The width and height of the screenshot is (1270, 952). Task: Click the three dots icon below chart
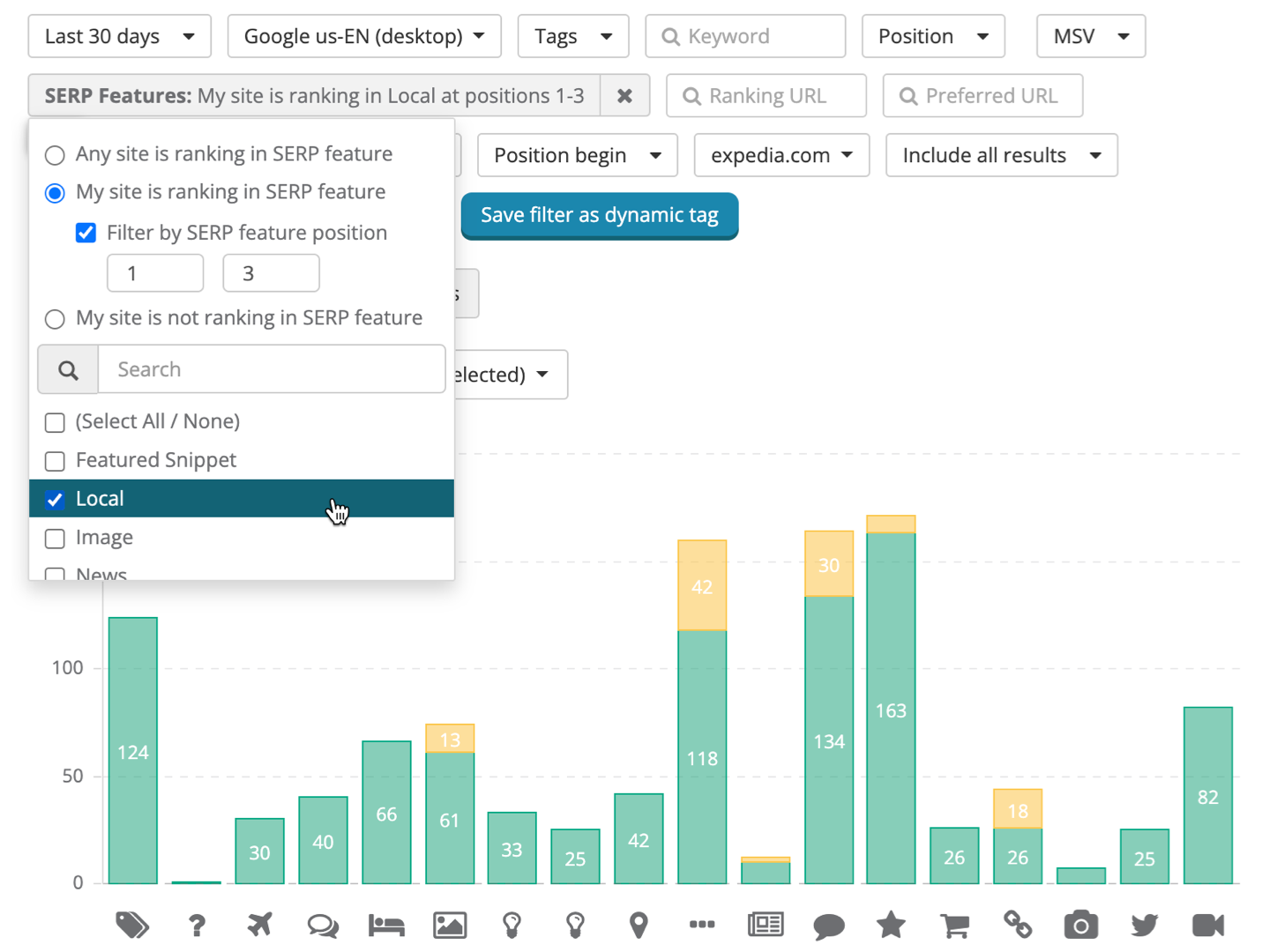coord(702,925)
